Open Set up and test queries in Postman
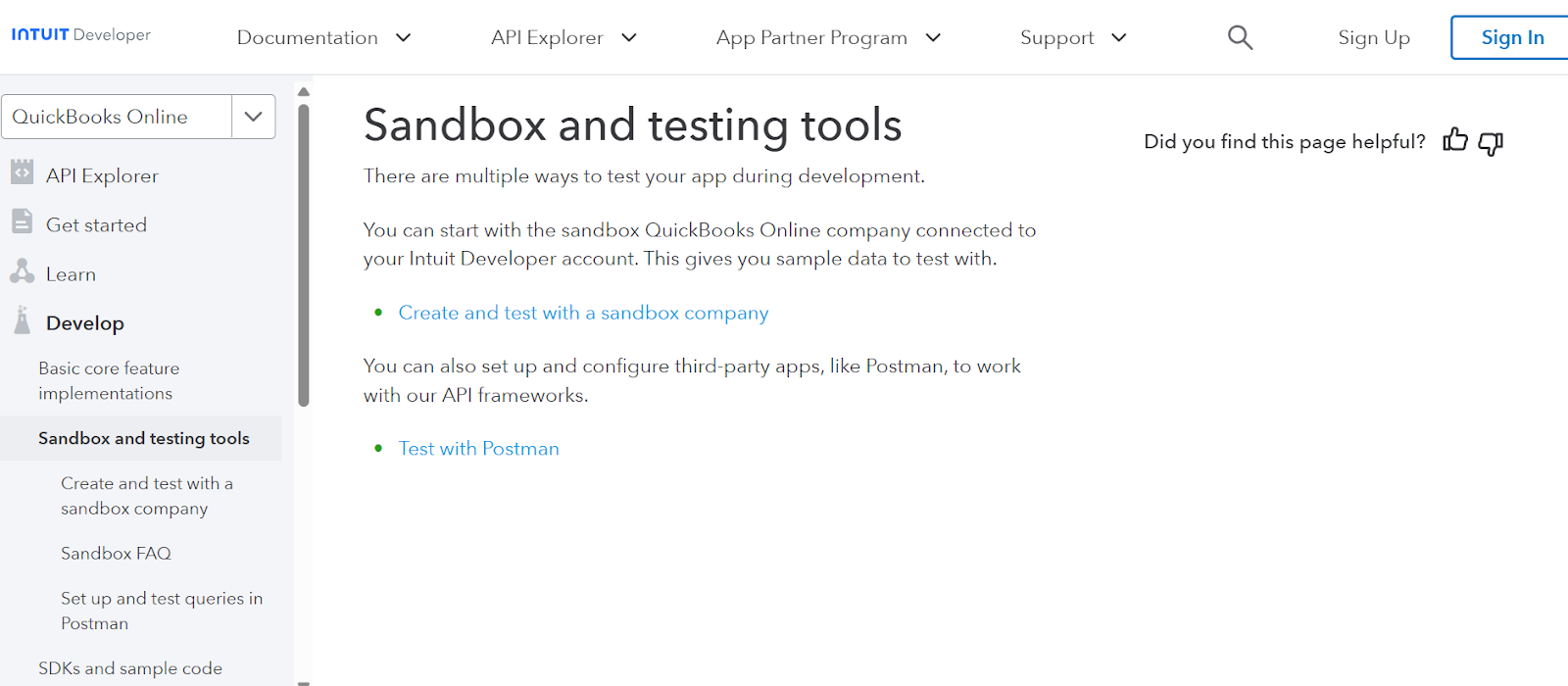 tap(162, 611)
